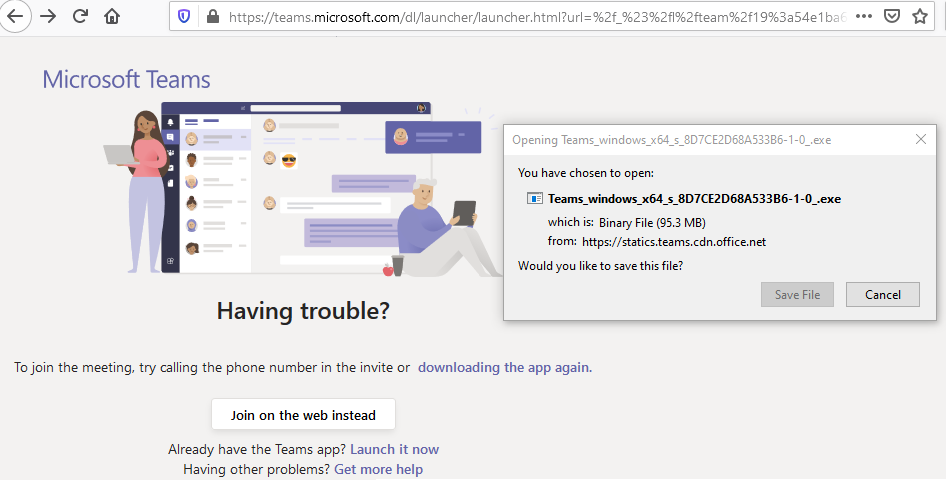Click 'Would you like to save this file?' text
The height and width of the screenshot is (480, 946).
[600, 265]
